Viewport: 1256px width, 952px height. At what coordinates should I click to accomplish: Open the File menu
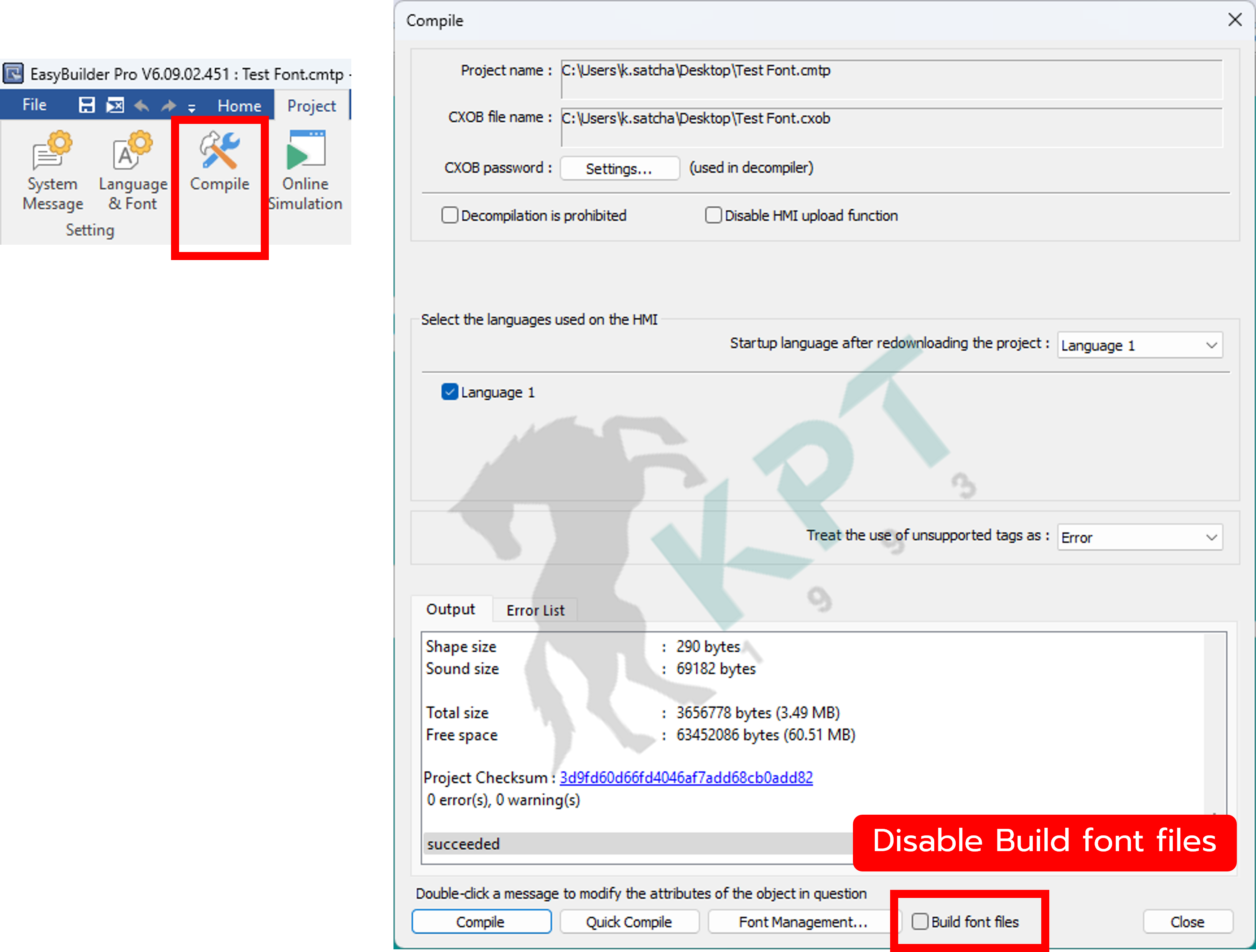coord(35,105)
